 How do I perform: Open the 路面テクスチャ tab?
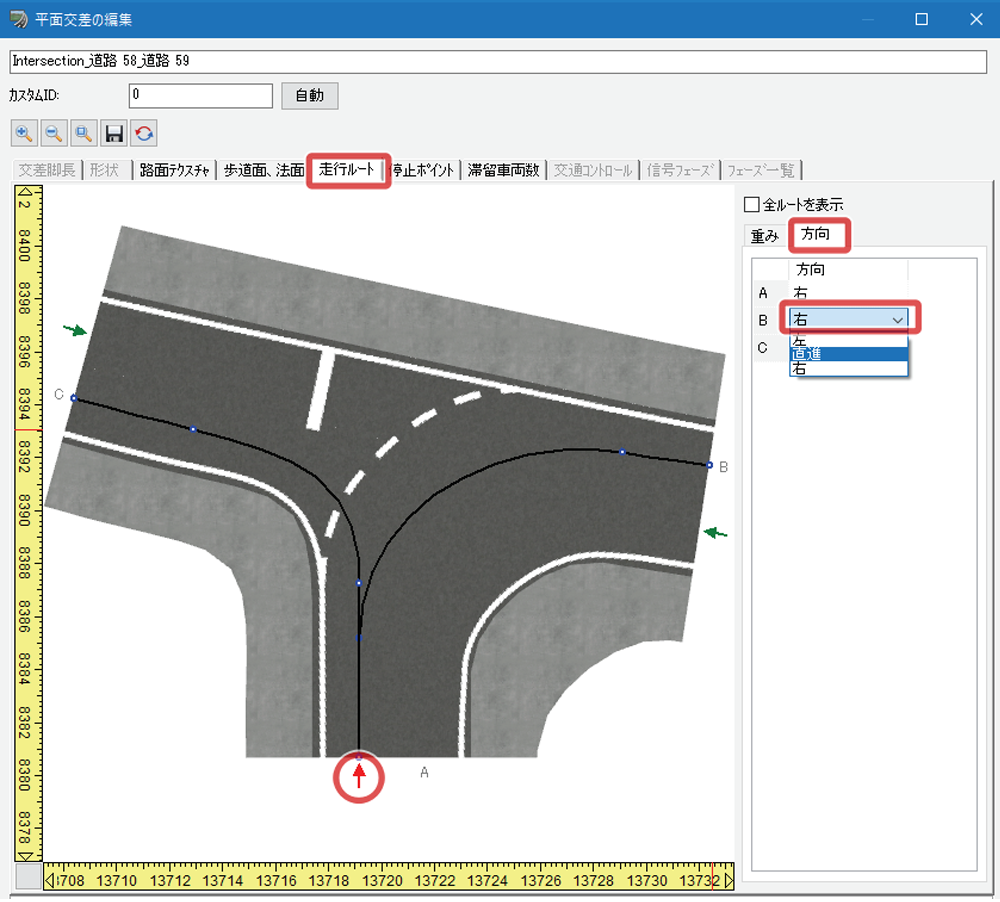174,170
